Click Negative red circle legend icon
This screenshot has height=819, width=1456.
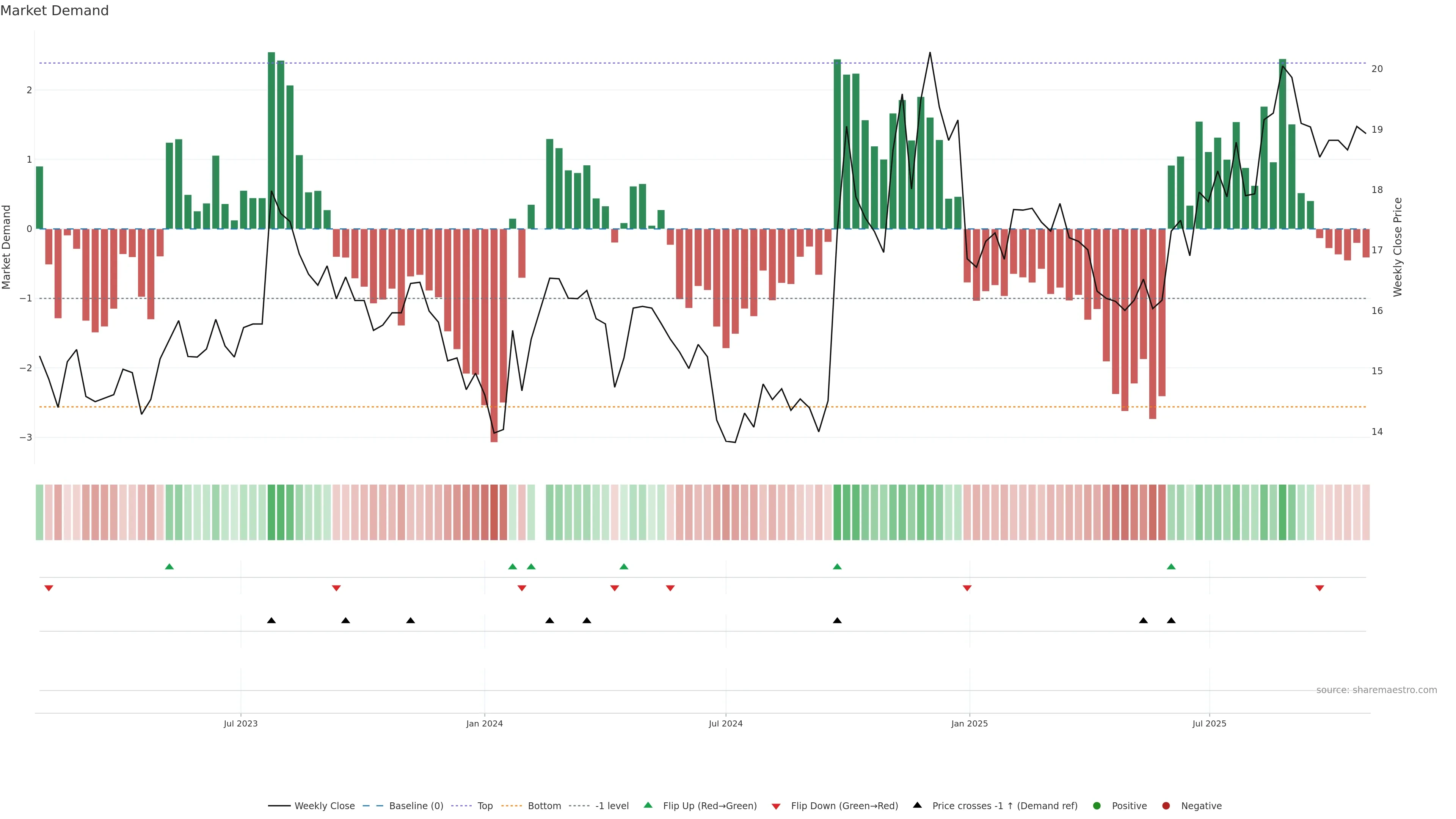point(1166,806)
